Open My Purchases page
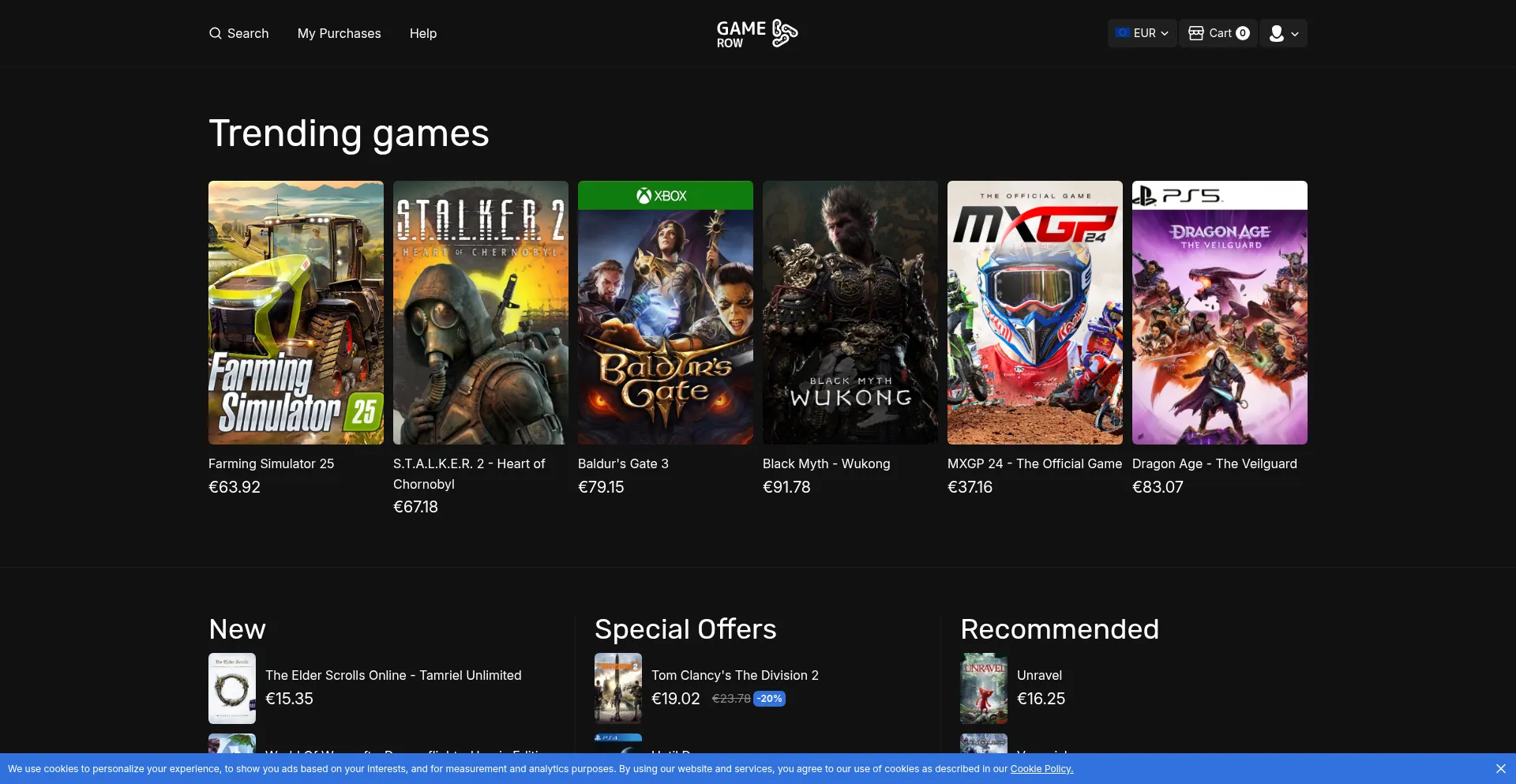This screenshot has width=1516, height=784. pyautogui.click(x=339, y=33)
